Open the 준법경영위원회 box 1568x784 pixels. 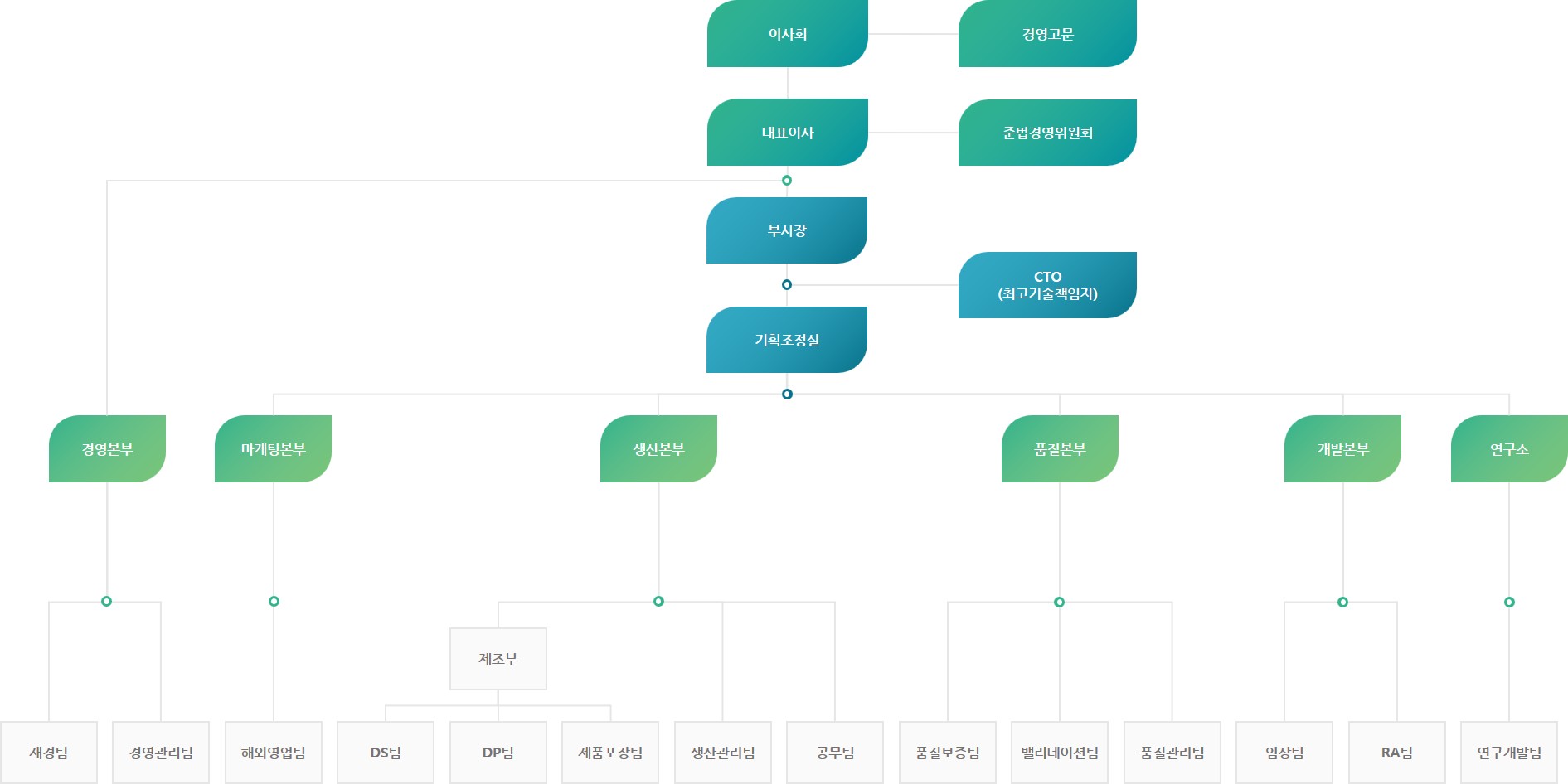[1046, 133]
